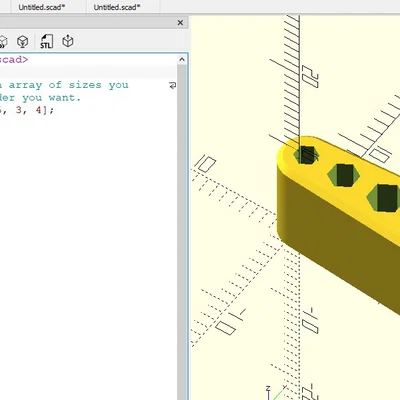This screenshot has width=400, height=400.
Task: Click the word 'sizes' in the comment
Action: (x=85, y=85)
